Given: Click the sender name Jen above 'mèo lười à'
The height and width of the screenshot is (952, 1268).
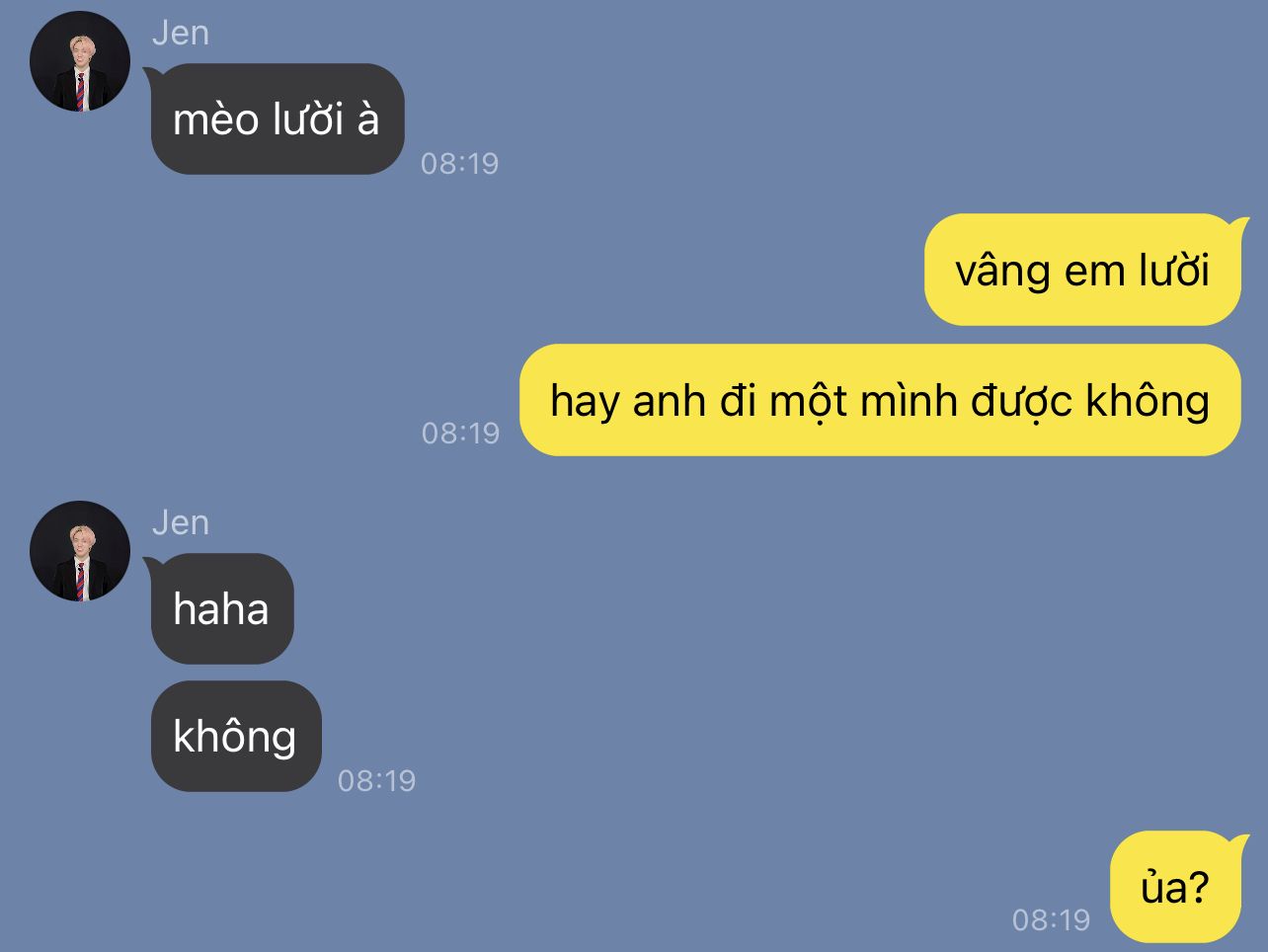Looking at the screenshot, I should click(x=181, y=33).
